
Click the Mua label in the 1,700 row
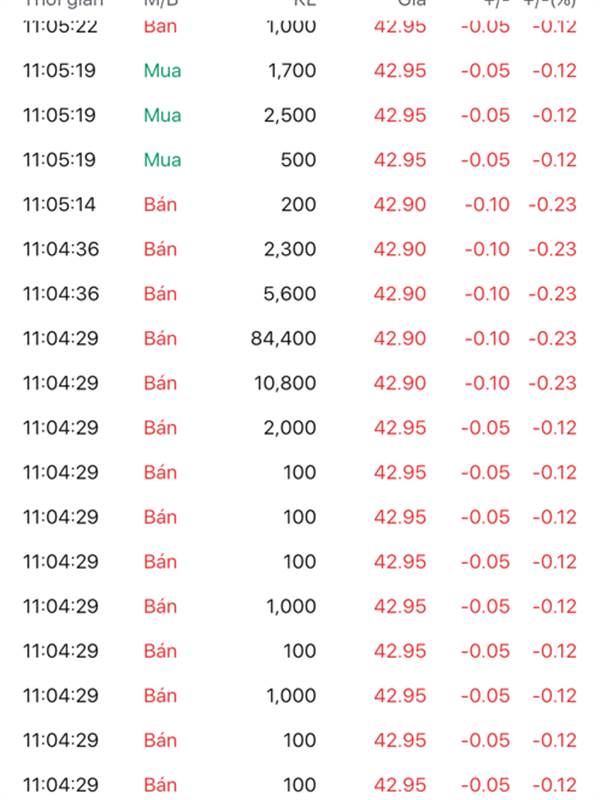(162, 70)
